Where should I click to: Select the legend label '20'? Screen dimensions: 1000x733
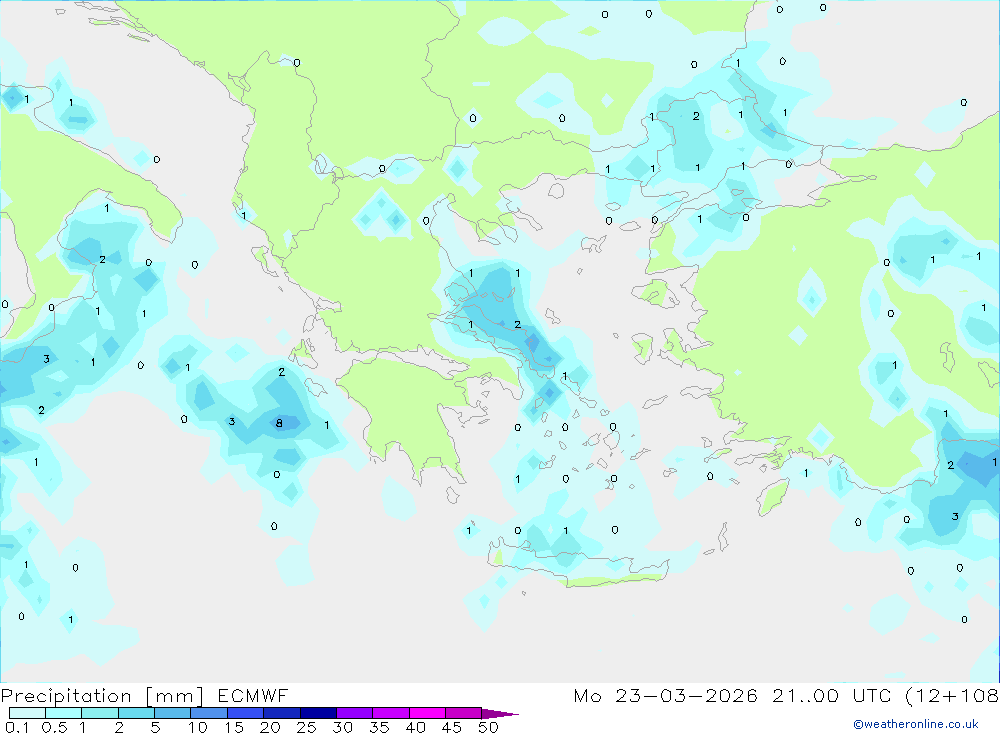coord(270,727)
